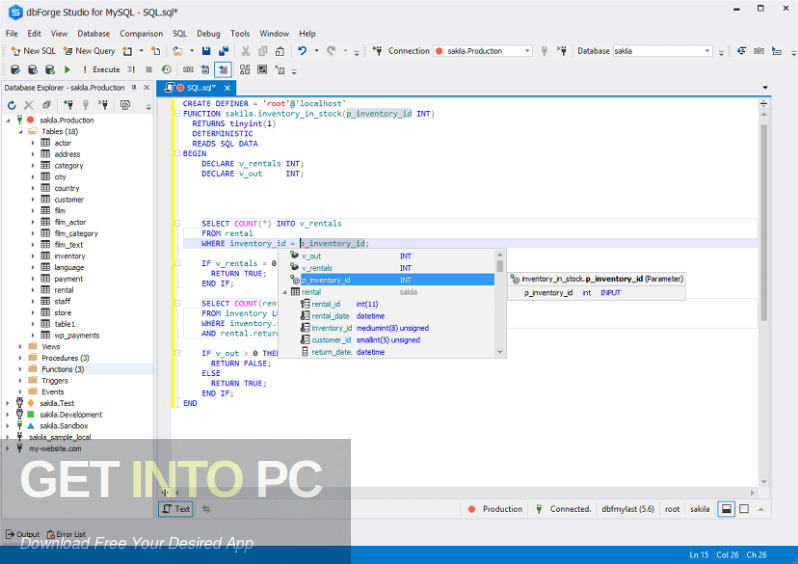Open the Output panel tab
Image resolution: width=798 pixels, height=564 pixels.
(23, 534)
